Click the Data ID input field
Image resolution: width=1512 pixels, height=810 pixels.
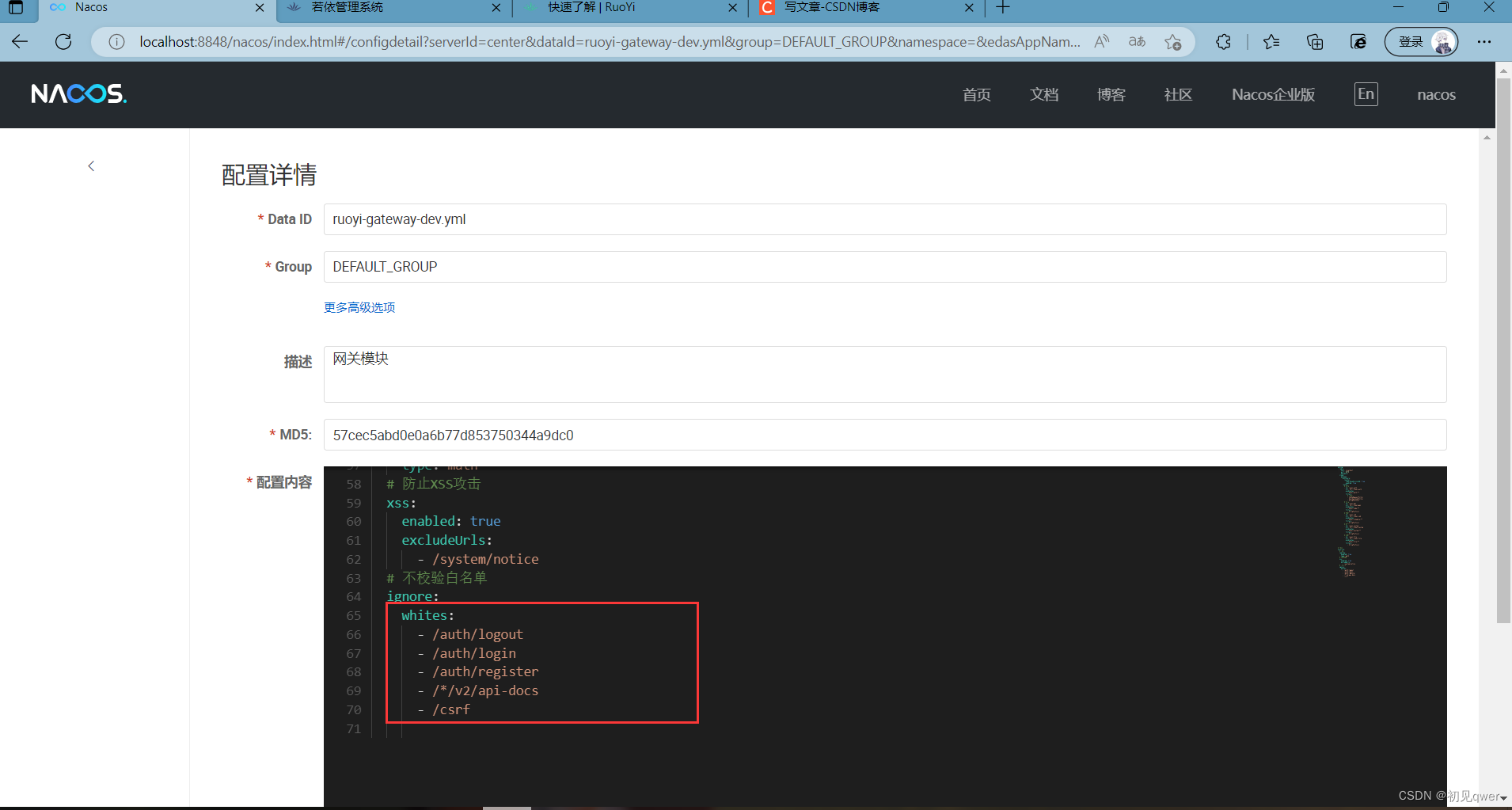tap(885, 219)
